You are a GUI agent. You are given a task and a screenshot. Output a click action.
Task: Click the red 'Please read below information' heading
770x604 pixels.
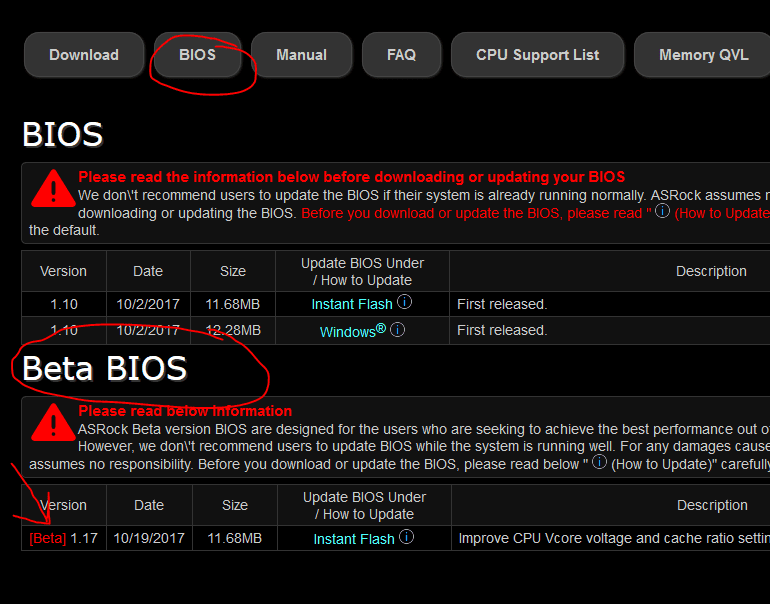point(185,411)
